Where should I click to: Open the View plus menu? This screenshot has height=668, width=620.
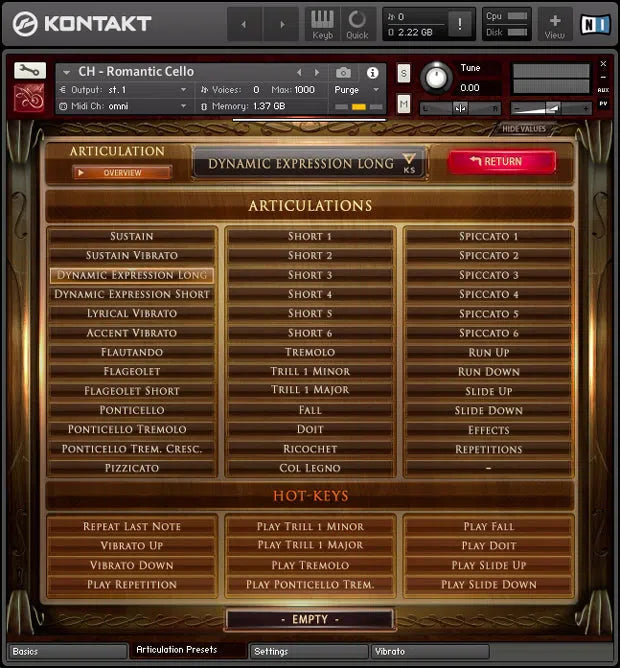554,24
